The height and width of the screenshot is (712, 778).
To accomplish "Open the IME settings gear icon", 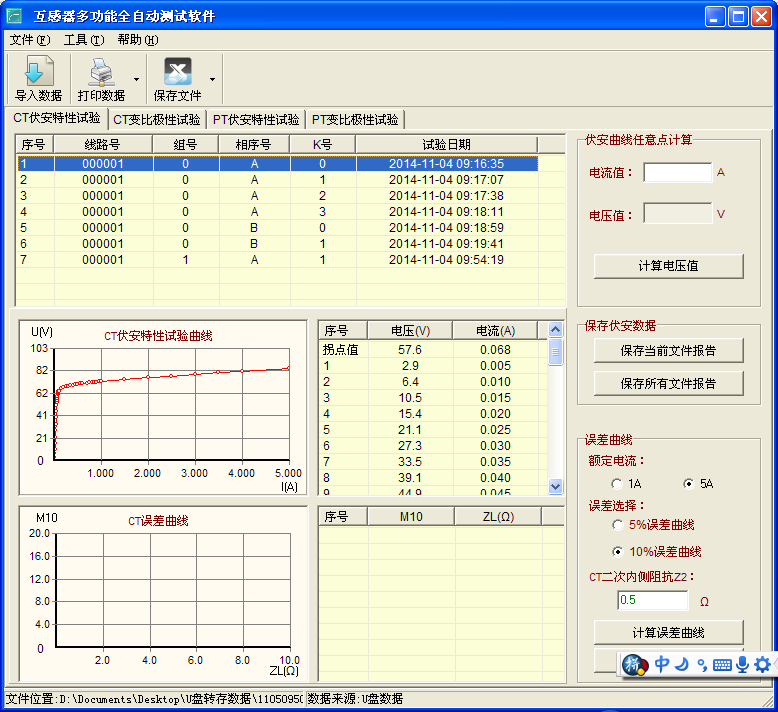I will click(x=762, y=664).
